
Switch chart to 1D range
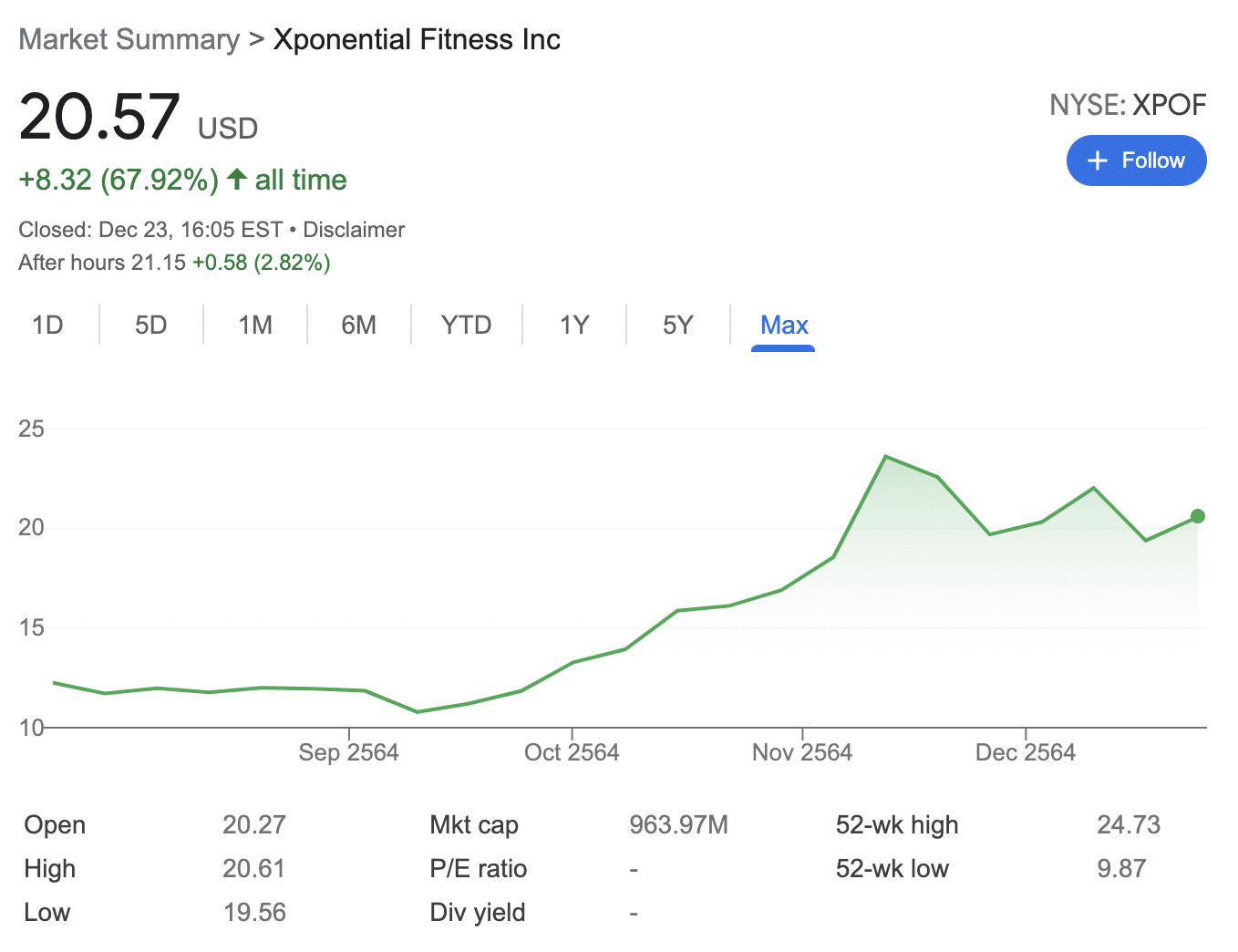[x=47, y=325]
